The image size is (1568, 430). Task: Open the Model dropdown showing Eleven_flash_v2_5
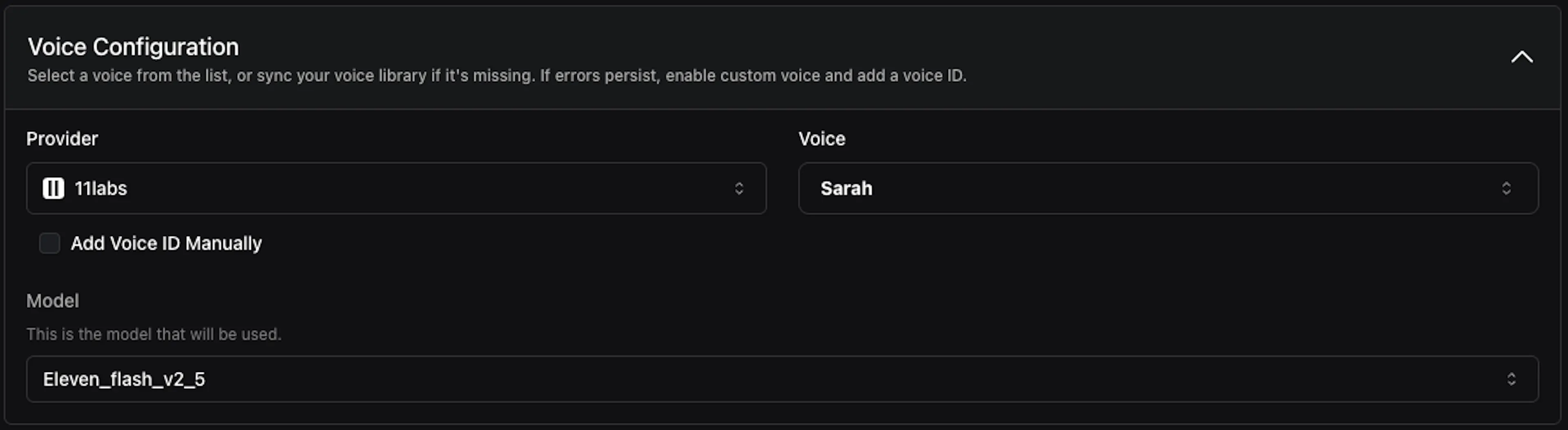782,379
